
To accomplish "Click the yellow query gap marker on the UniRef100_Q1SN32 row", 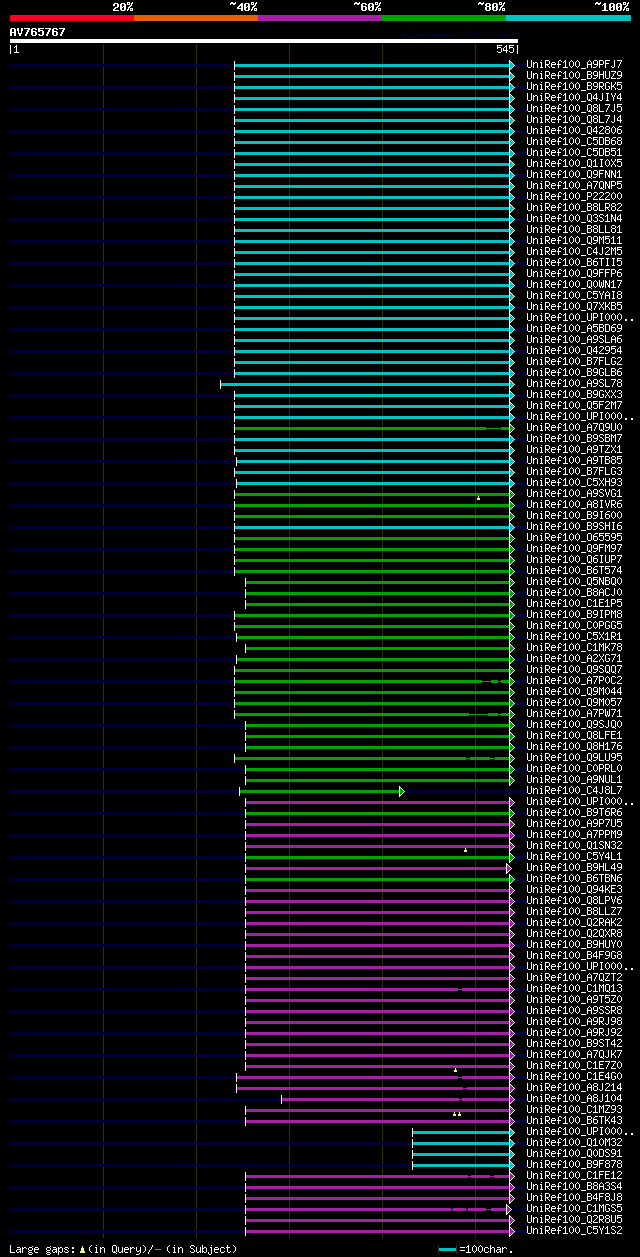I will (x=465, y=849).
